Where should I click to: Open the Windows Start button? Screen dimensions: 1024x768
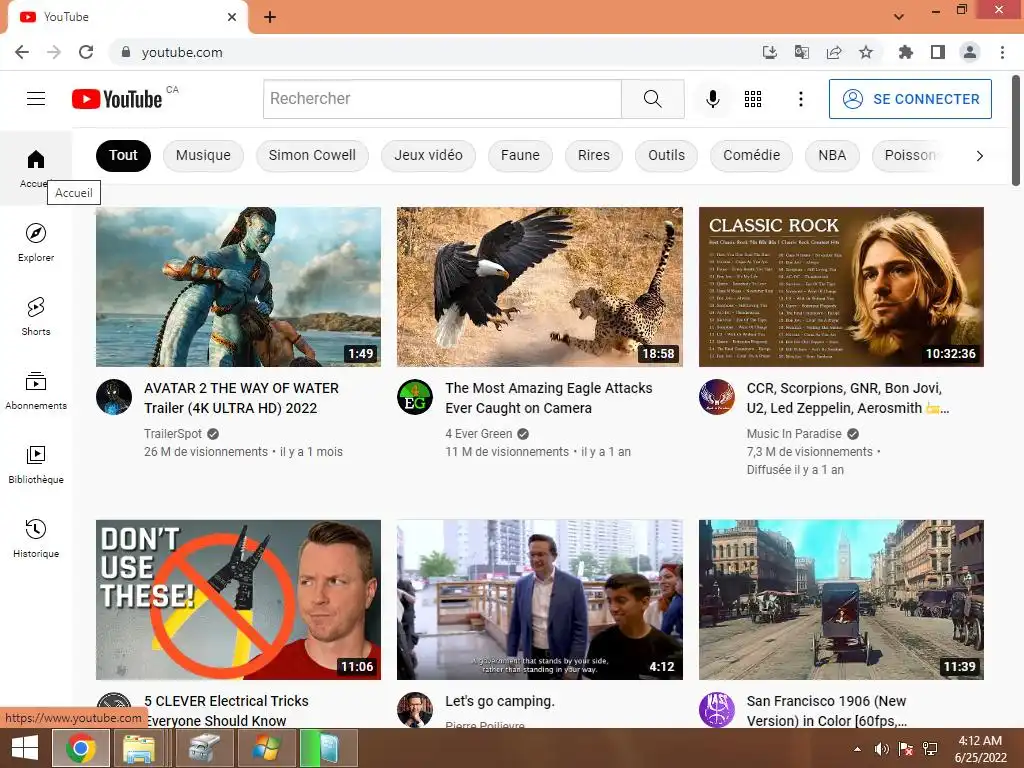(x=24, y=748)
